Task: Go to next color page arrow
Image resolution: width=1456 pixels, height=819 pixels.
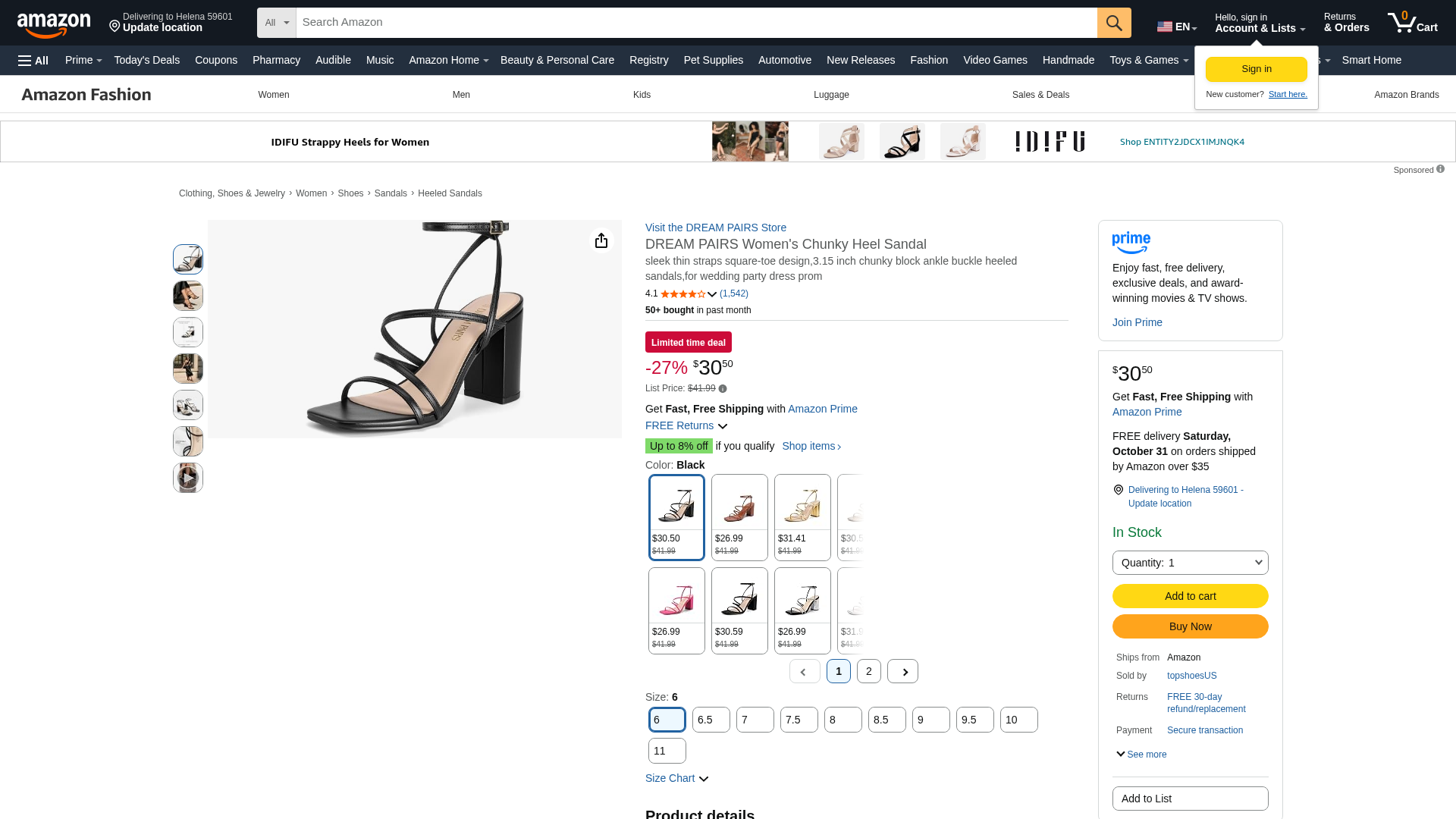Action: pos(902,671)
